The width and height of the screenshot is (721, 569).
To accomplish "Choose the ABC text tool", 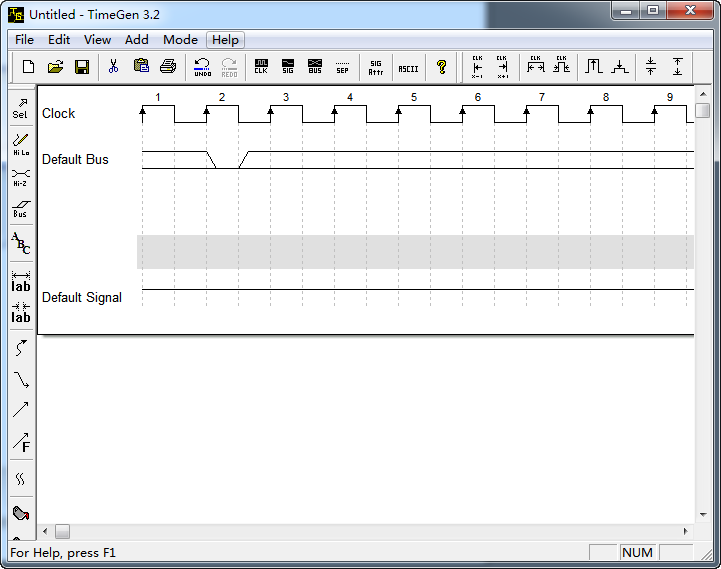I will [x=21, y=243].
